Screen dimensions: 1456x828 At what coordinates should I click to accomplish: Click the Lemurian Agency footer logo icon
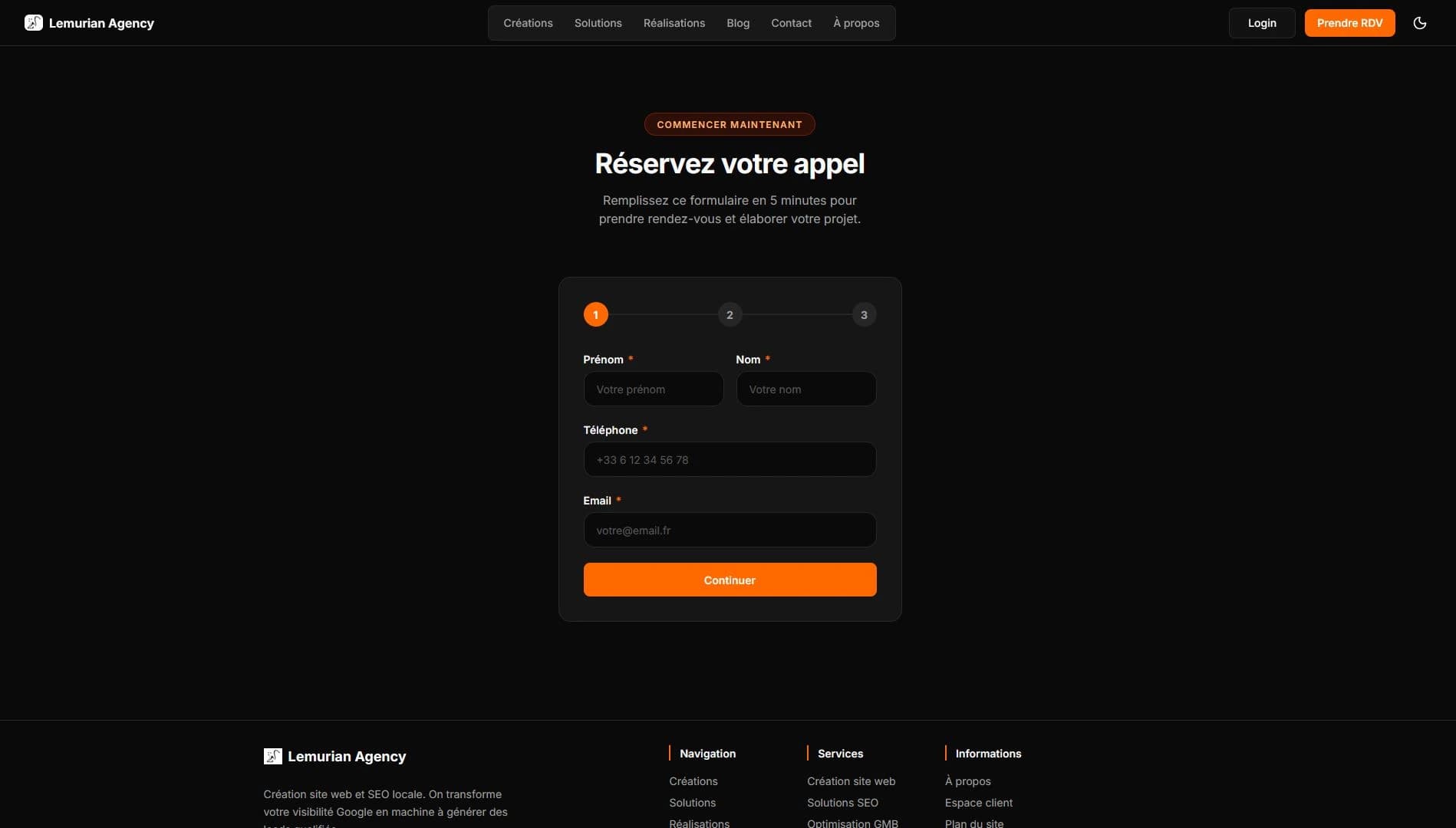tap(272, 757)
